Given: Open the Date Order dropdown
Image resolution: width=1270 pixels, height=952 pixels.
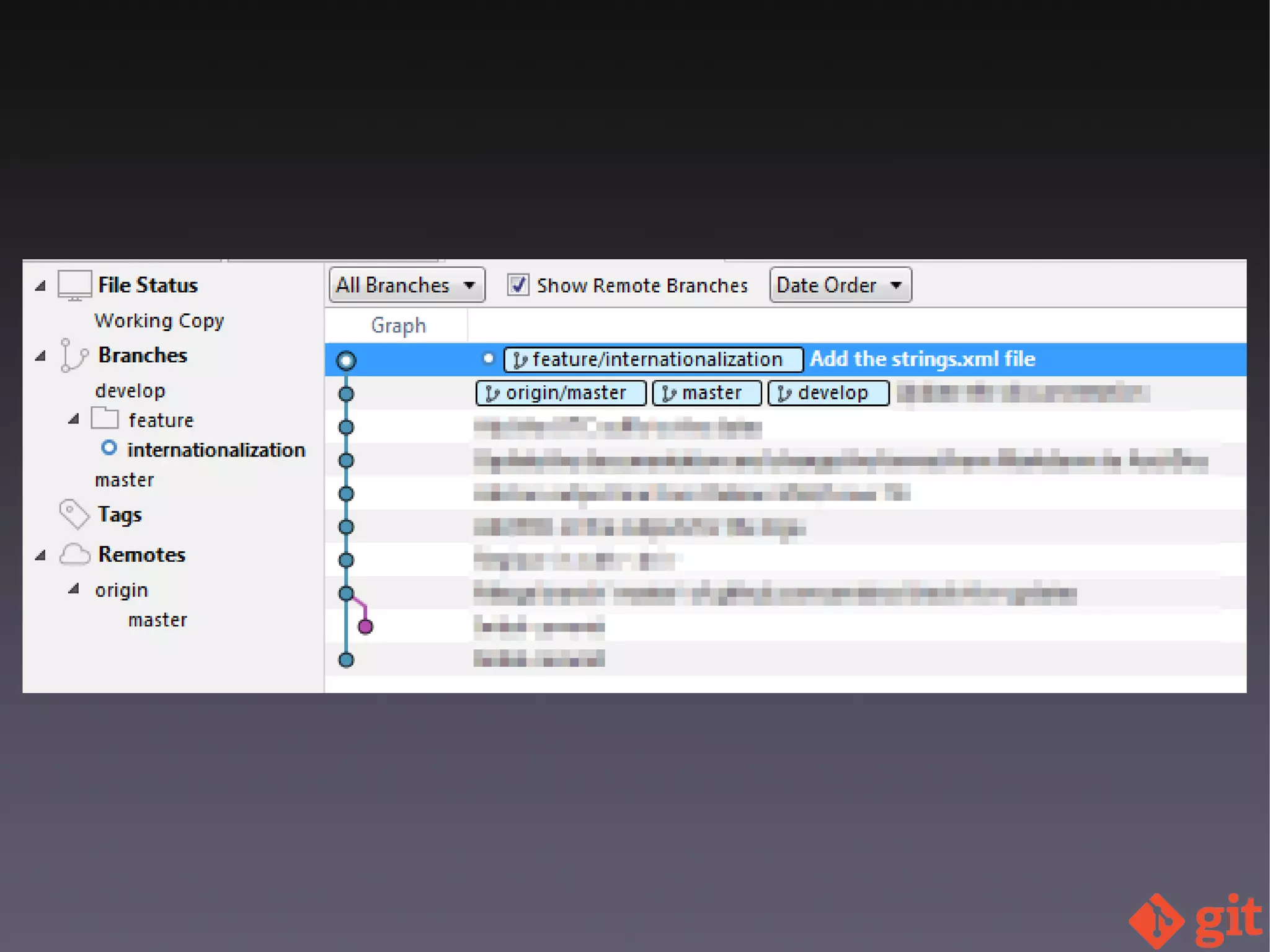Looking at the screenshot, I should tap(840, 285).
